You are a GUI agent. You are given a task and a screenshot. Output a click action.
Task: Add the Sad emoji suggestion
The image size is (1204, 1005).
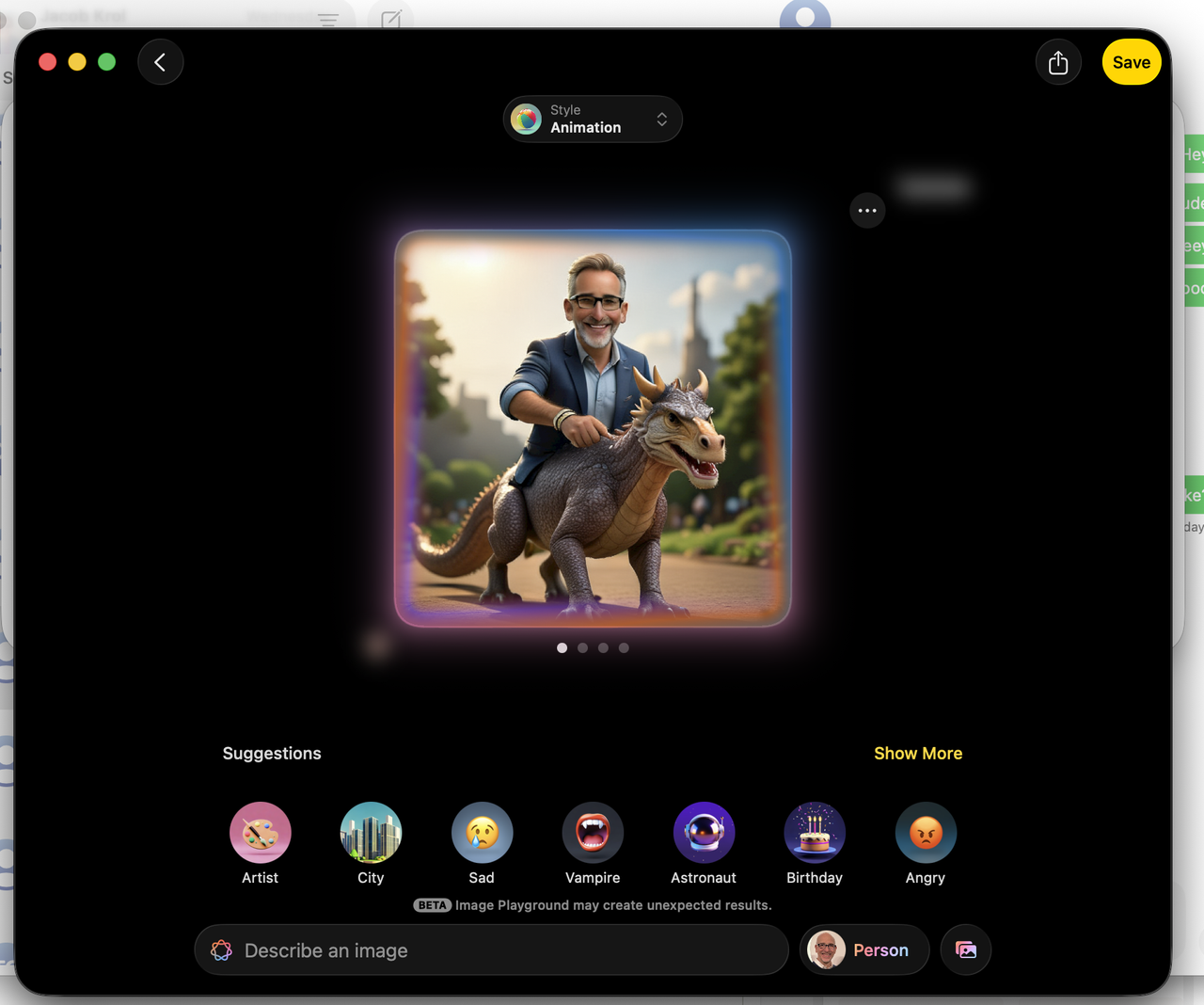[482, 832]
